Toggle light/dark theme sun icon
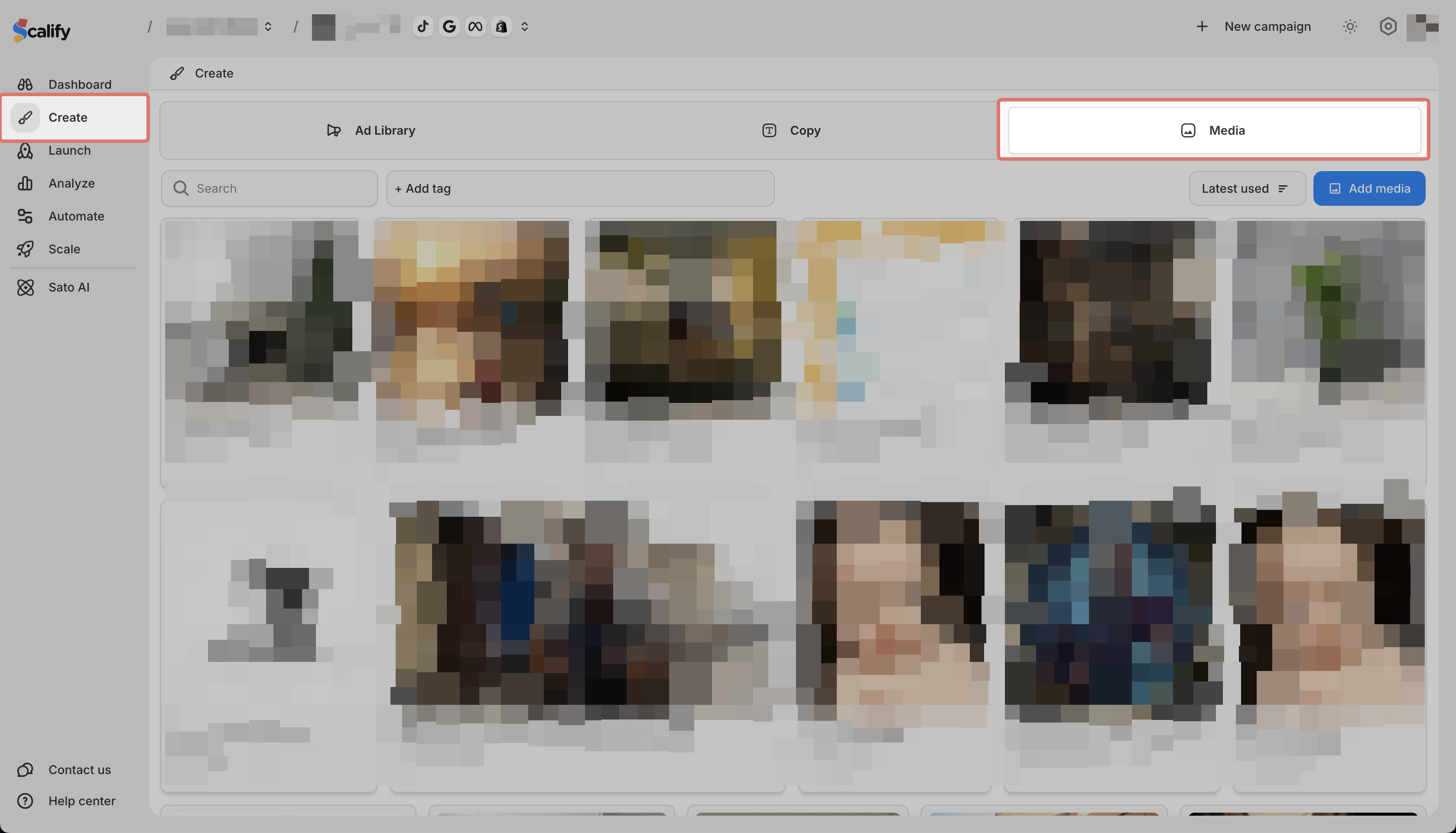Viewport: 1456px width, 833px height. pyautogui.click(x=1349, y=26)
